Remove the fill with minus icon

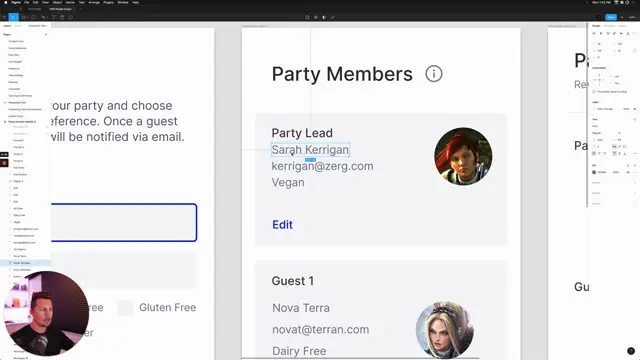click(x=635, y=172)
